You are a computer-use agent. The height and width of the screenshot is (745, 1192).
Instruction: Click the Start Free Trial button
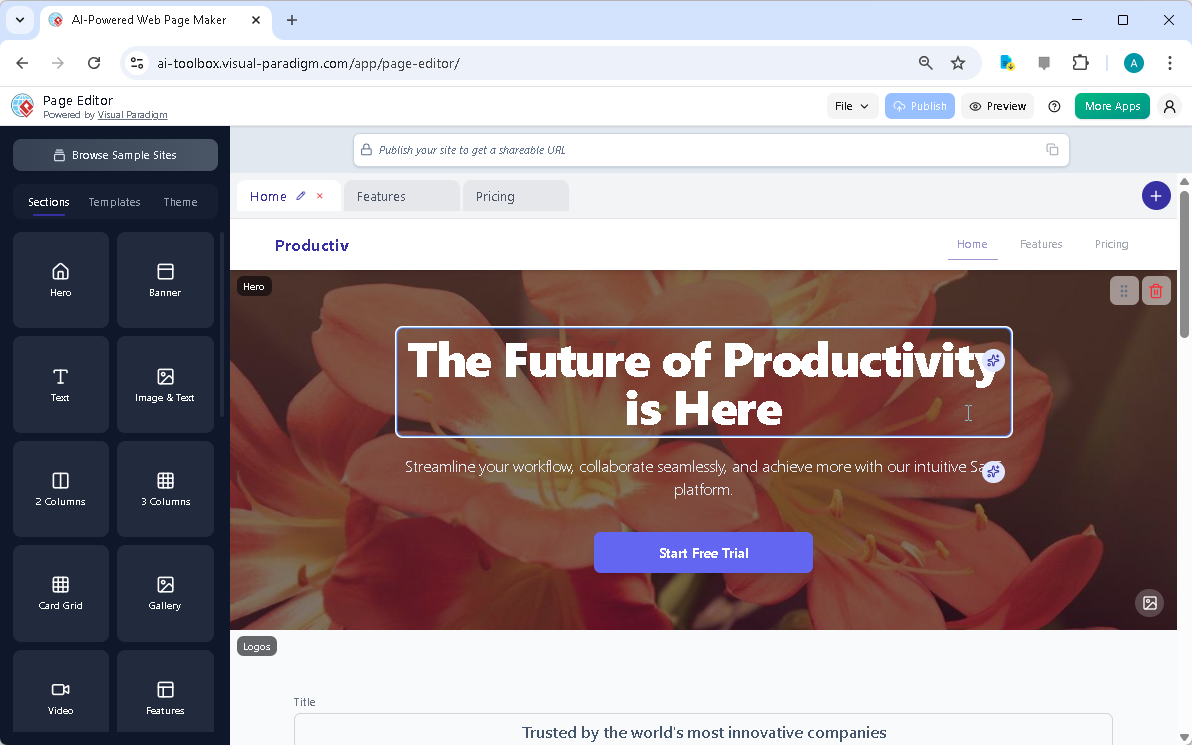pos(703,552)
